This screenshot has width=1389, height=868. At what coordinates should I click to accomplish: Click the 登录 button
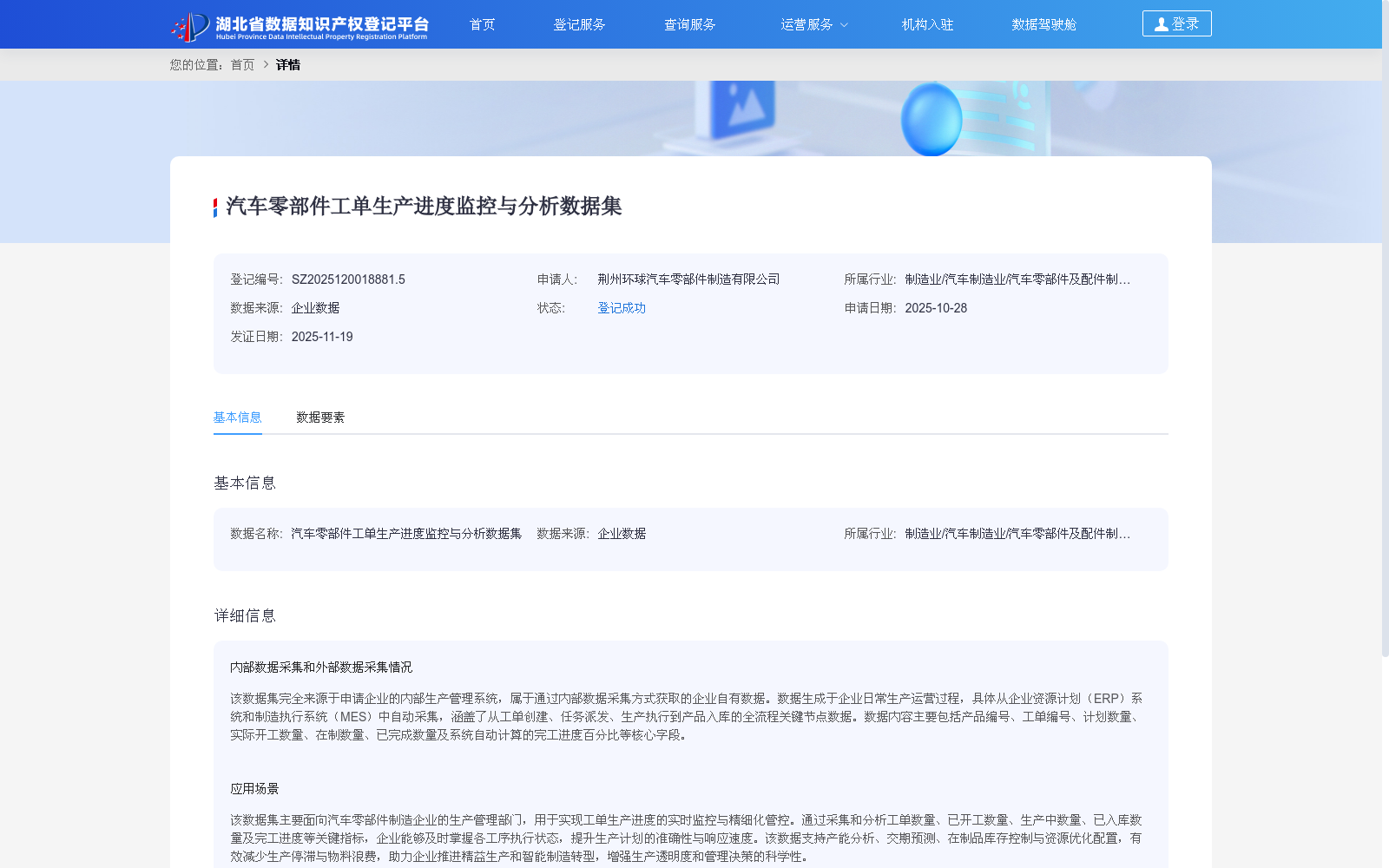click(x=1176, y=23)
